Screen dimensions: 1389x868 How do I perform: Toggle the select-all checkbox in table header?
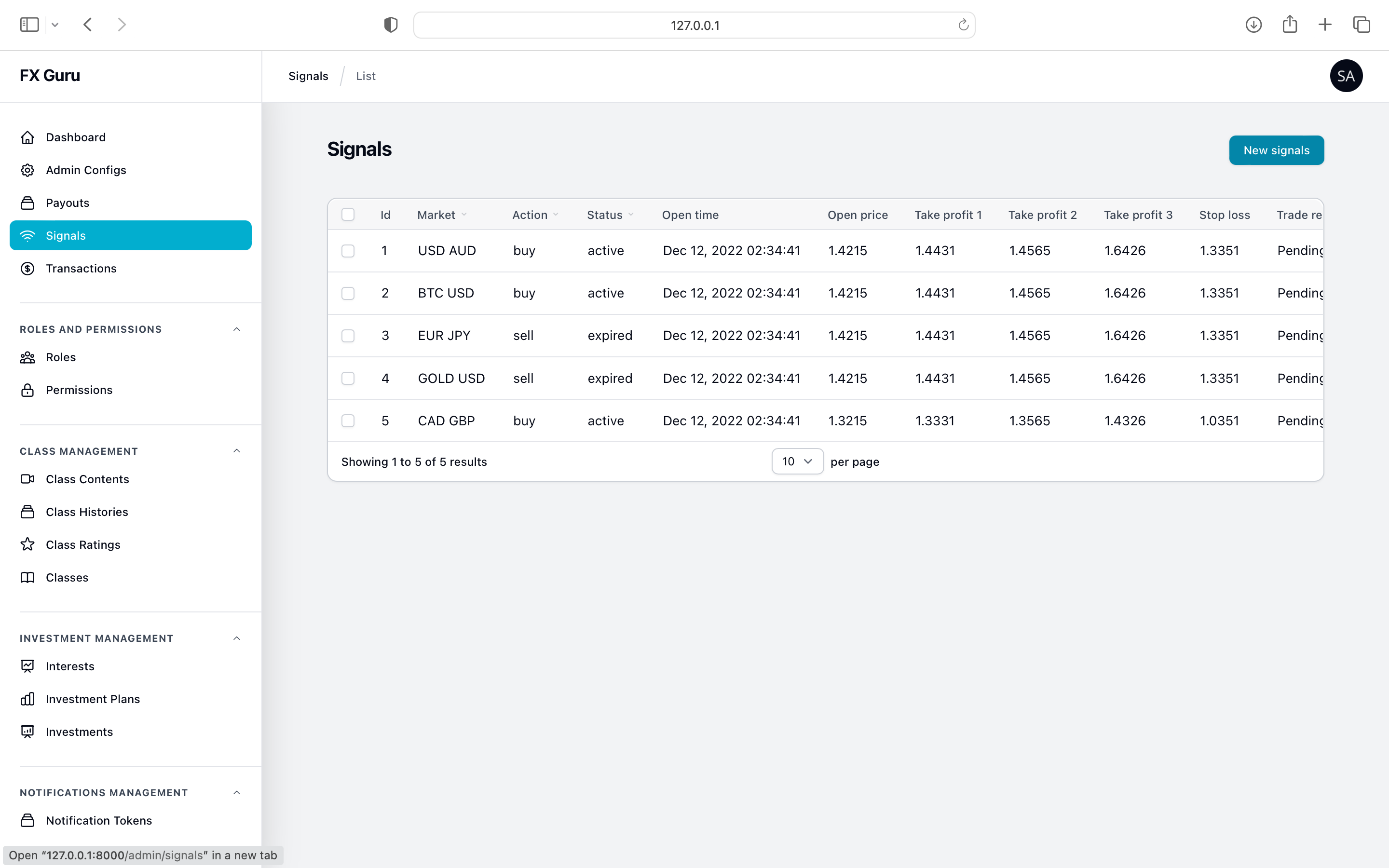pyautogui.click(x=348, y=215)
